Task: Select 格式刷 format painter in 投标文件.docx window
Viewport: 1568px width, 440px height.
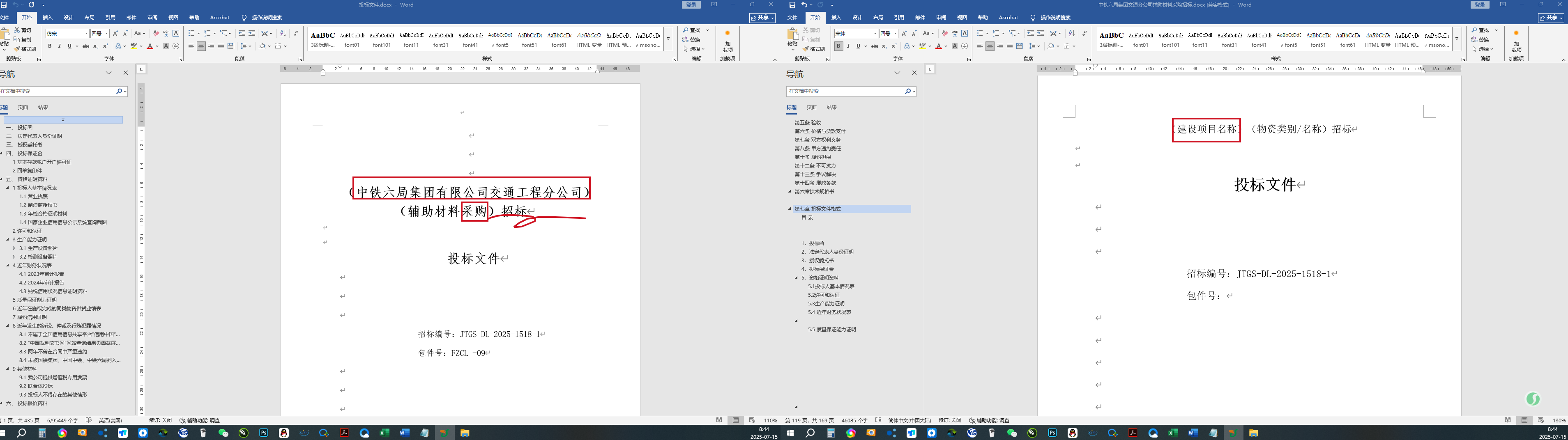Action: [25, 49]
